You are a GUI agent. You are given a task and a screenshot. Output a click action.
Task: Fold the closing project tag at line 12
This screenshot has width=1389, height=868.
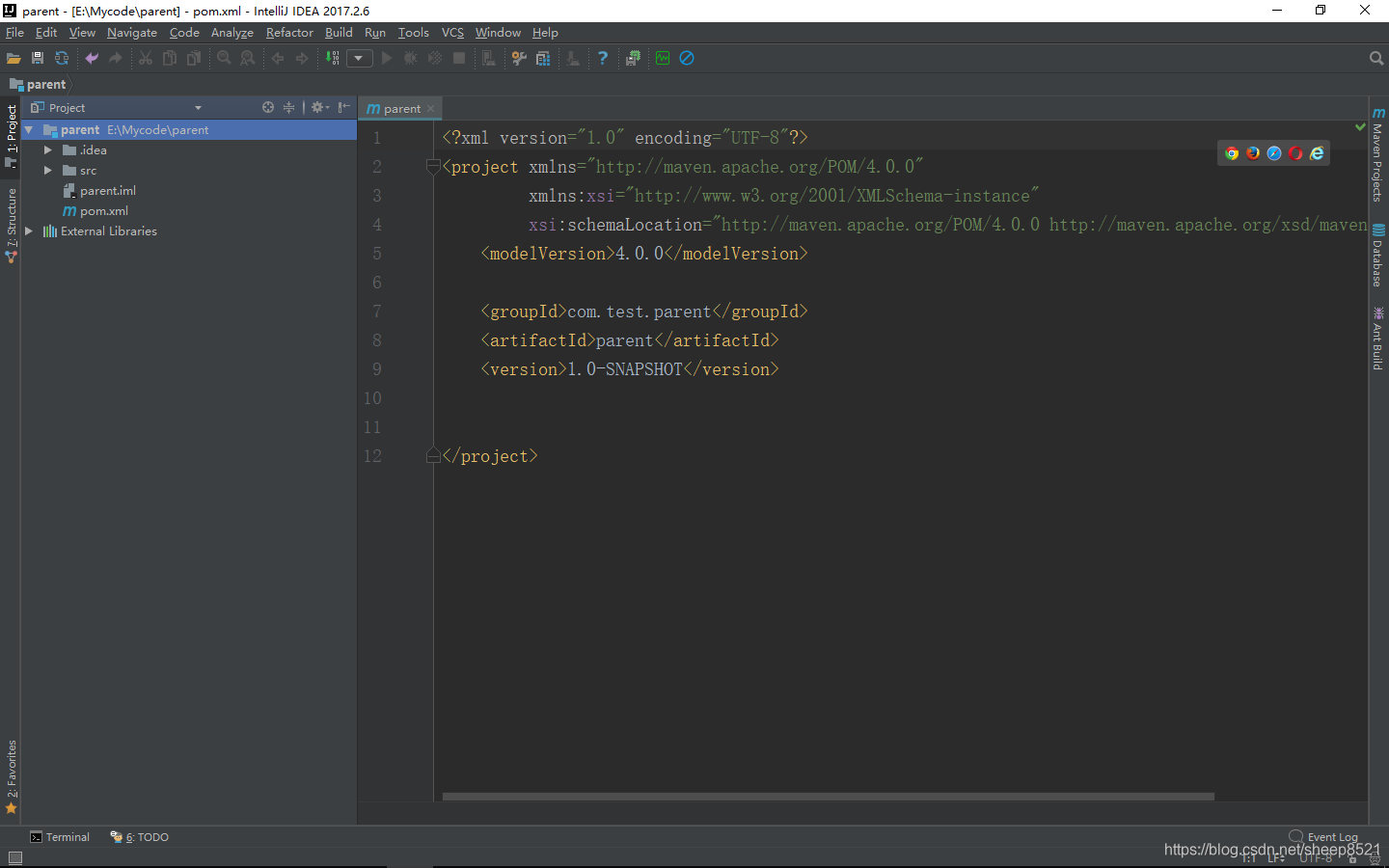point(433,456)
